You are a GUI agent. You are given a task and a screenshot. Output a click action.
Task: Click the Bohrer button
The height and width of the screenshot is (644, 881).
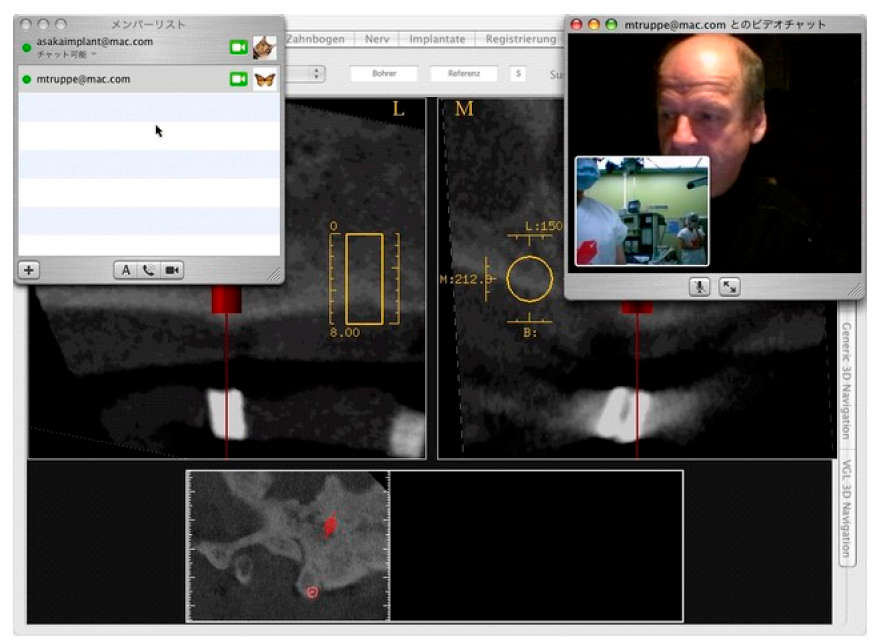point(384,74)
